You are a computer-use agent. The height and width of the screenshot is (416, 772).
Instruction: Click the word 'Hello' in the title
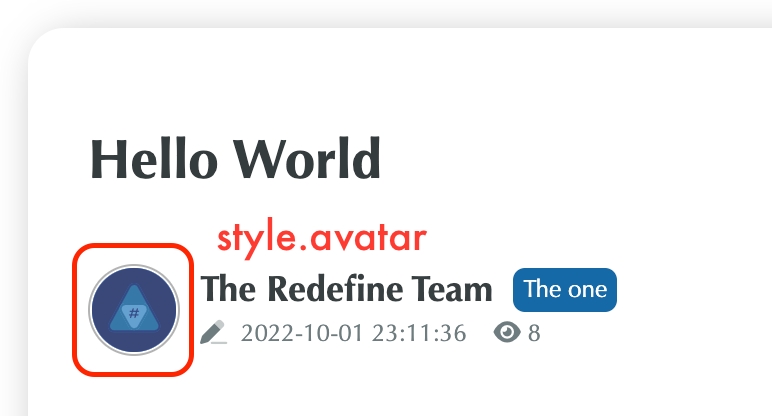coord(154,160)
